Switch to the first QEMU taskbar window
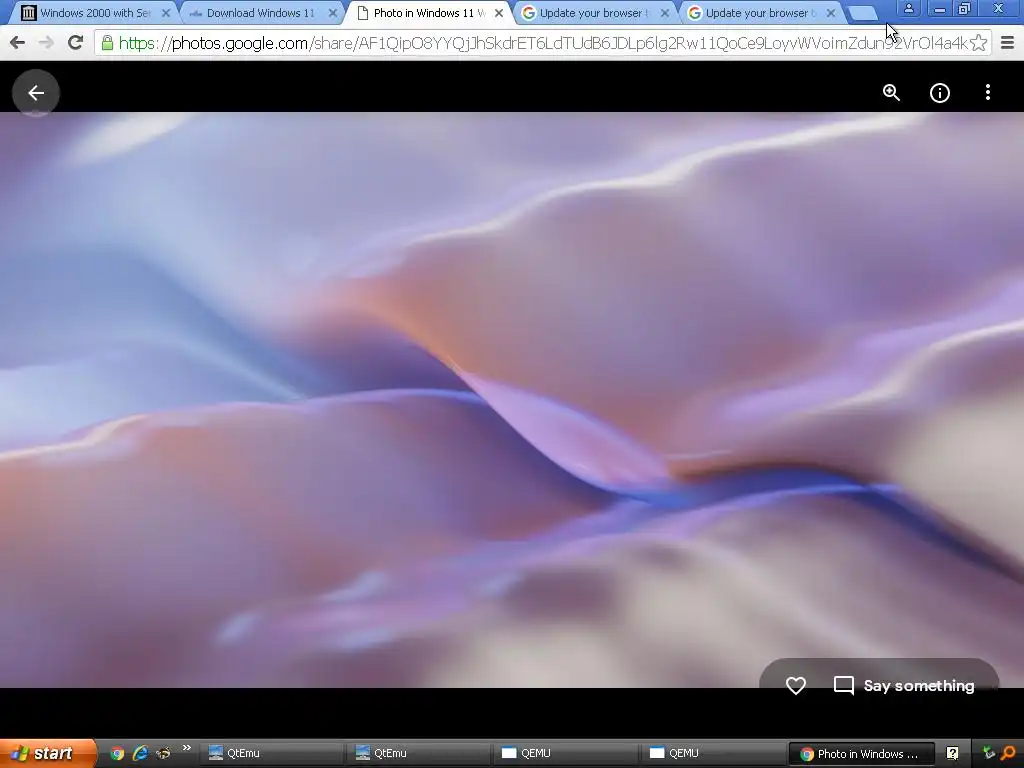 pos(564,753)
